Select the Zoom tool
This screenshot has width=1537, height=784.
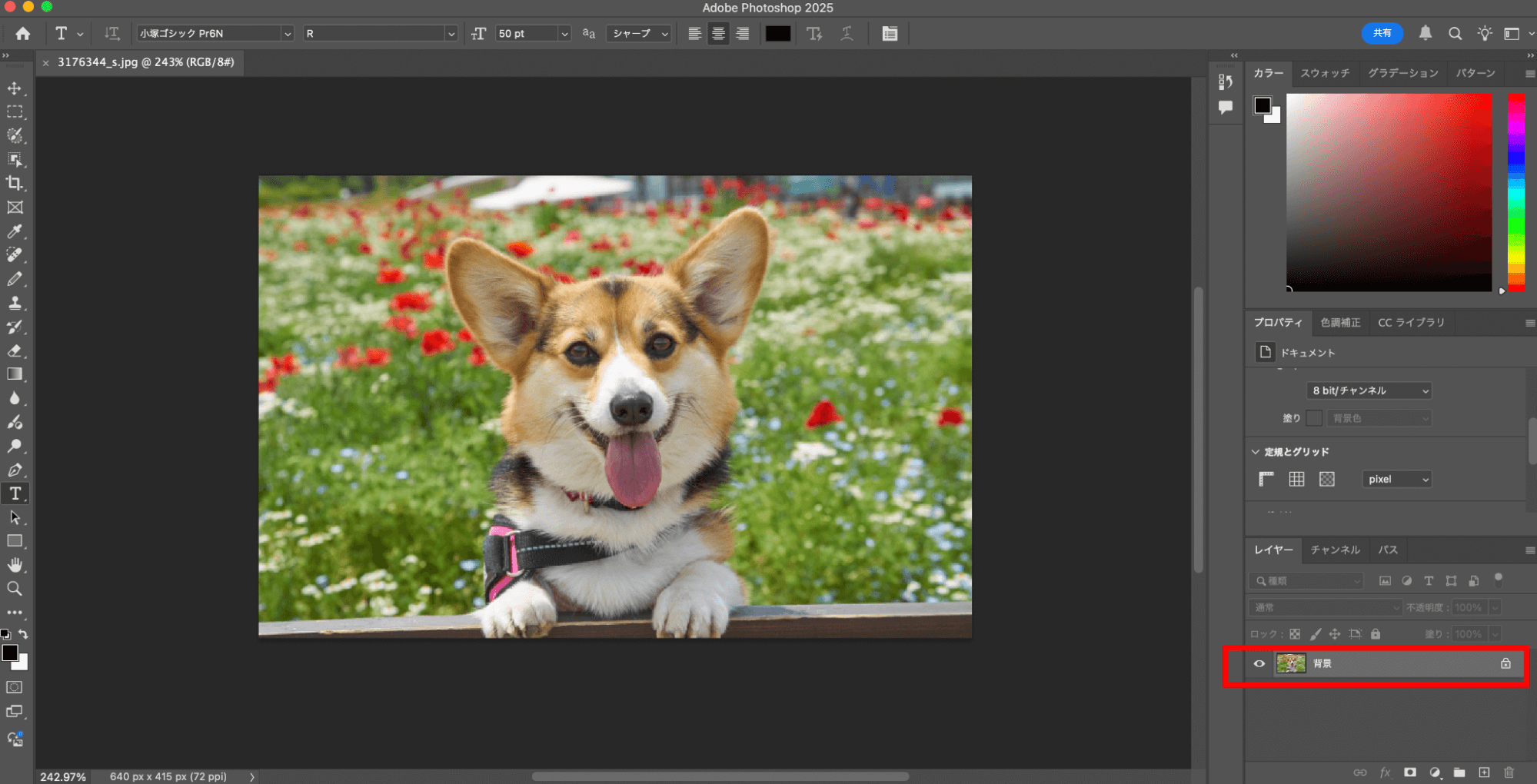click(x=15, y=589)
